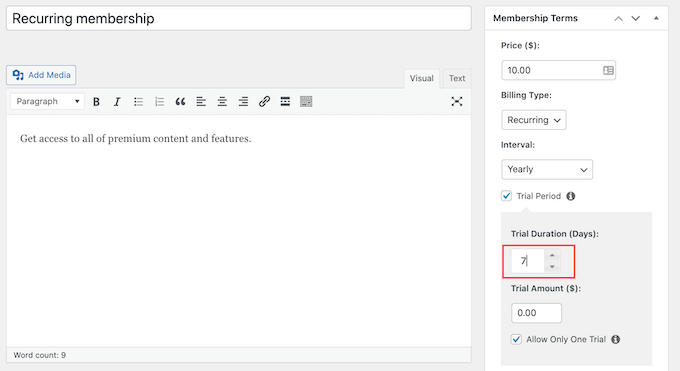Image resolution: width=680 pixels, height=371 pixels.
Task: Insert a bulleted list
Action: tap(138, 102)
